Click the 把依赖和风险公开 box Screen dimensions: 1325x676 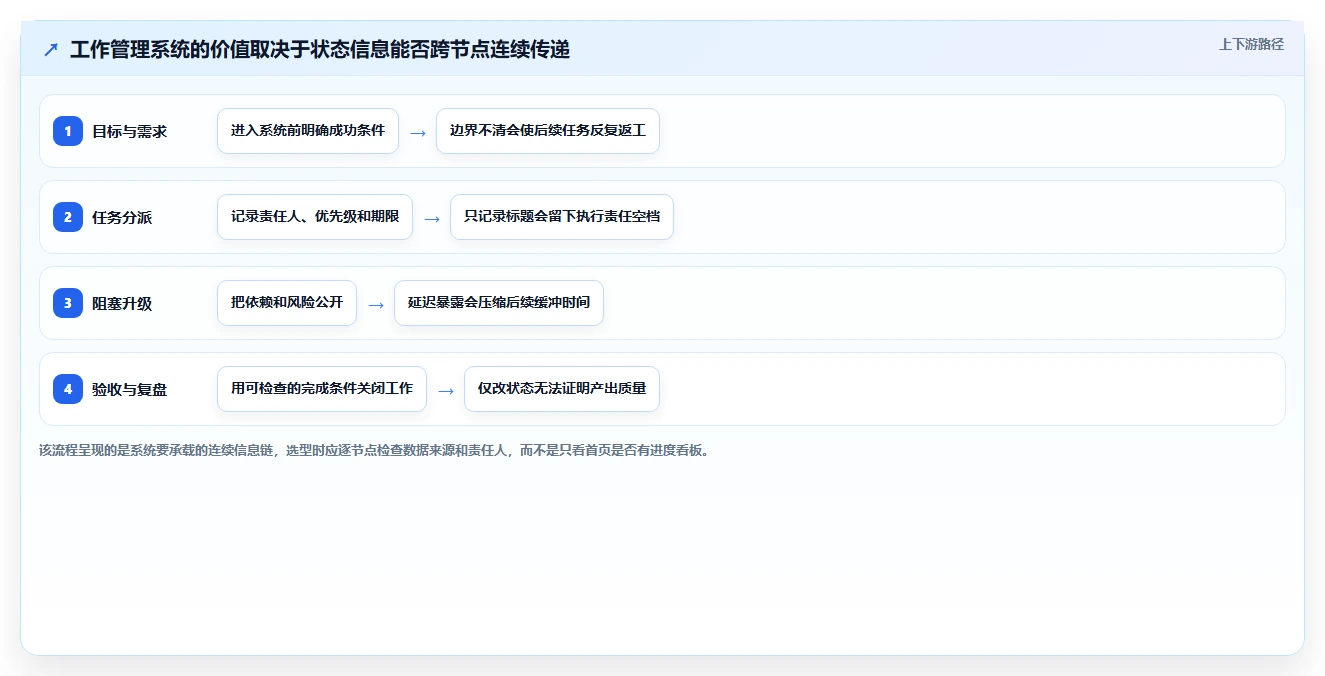point(287,303)
